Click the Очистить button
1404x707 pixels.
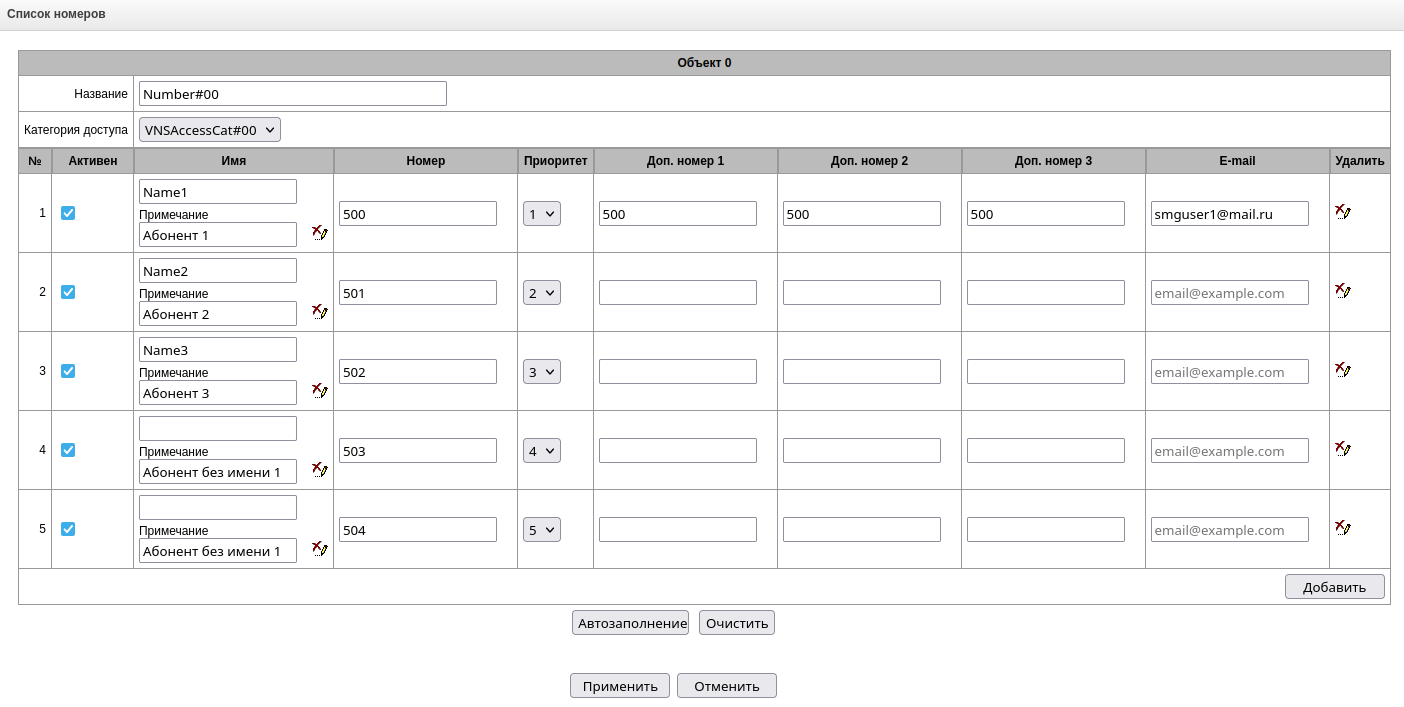[737, 623]
